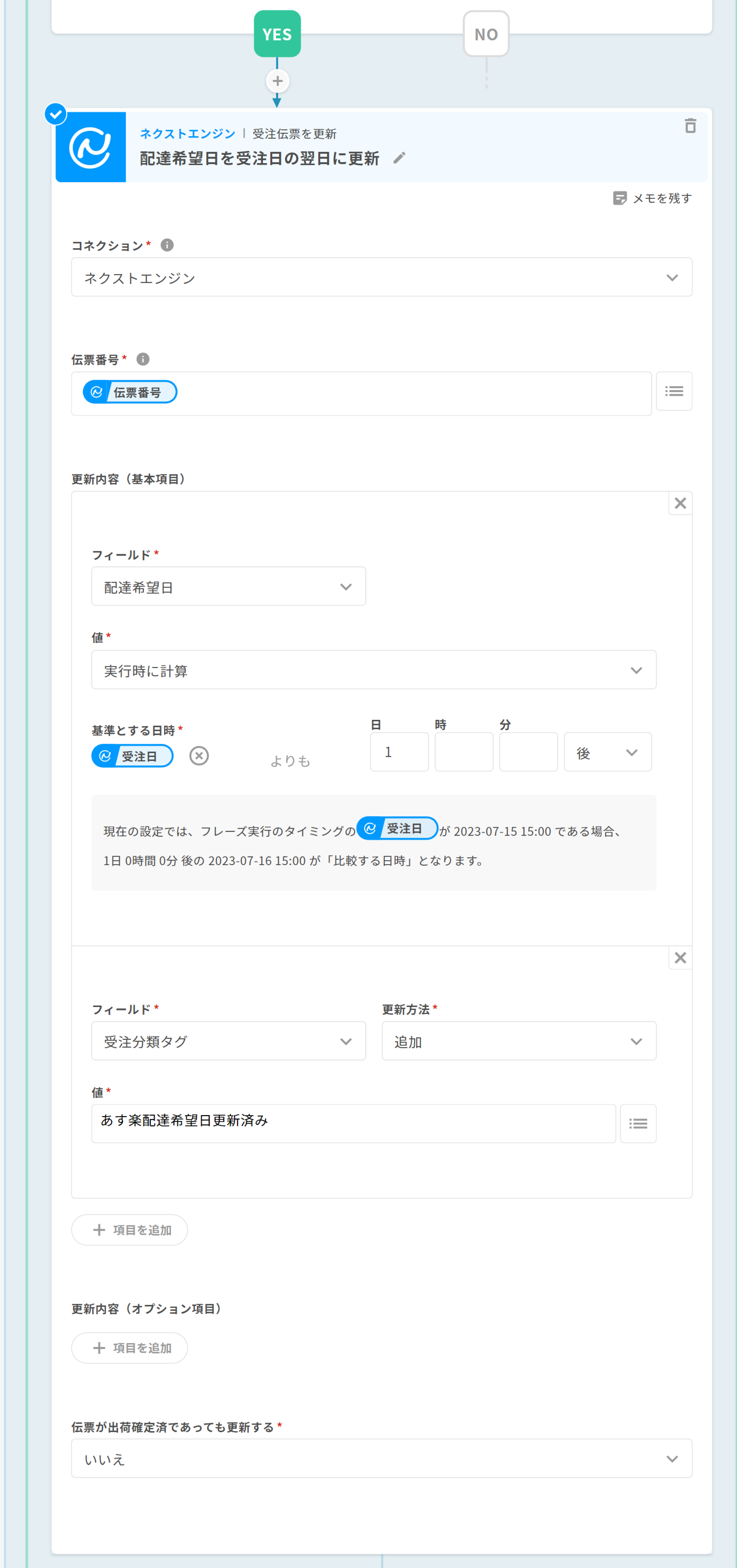
Task: Select the YES branch badge
Action: coord(277,34)
